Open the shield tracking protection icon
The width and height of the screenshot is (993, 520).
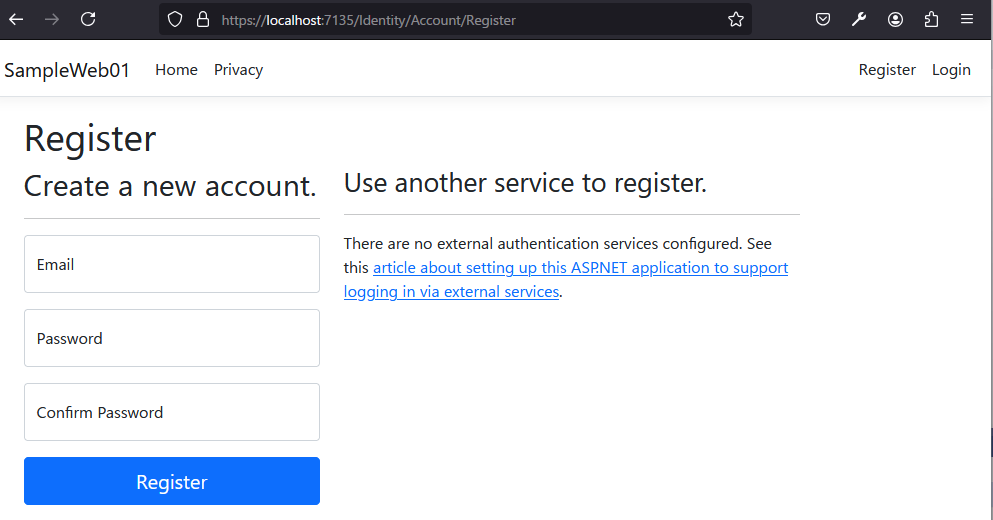[x=175, y=19]
